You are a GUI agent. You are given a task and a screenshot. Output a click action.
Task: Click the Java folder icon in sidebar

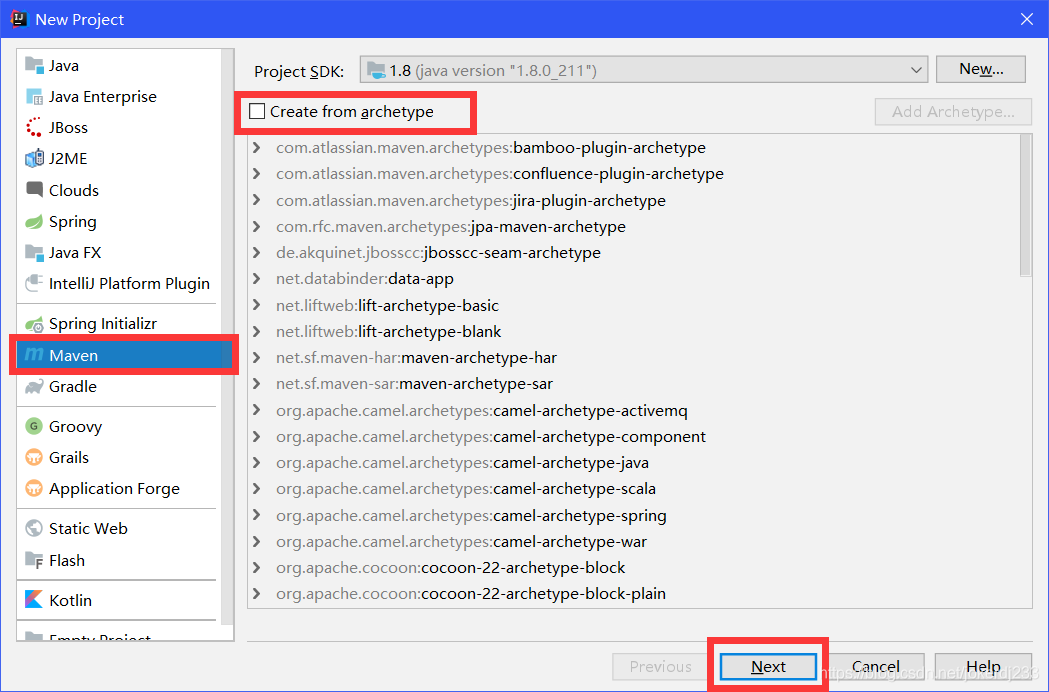pyautogui.click(x=34, y=65)
